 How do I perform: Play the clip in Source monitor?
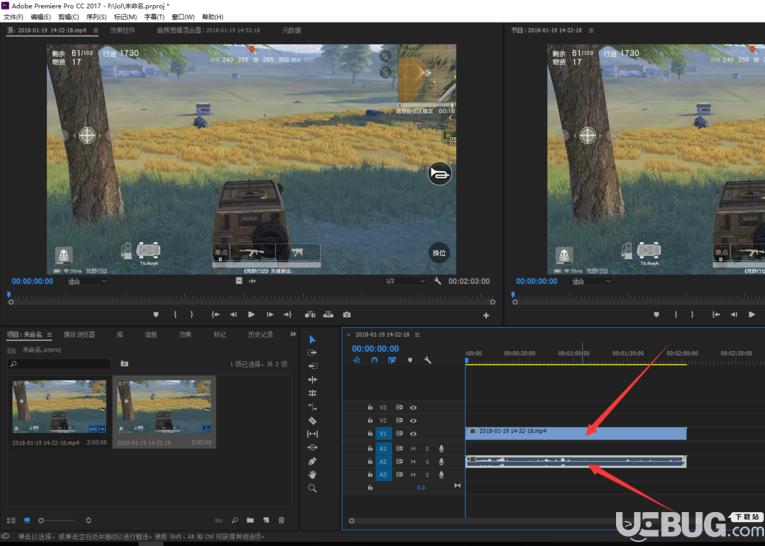pos(251,315)
